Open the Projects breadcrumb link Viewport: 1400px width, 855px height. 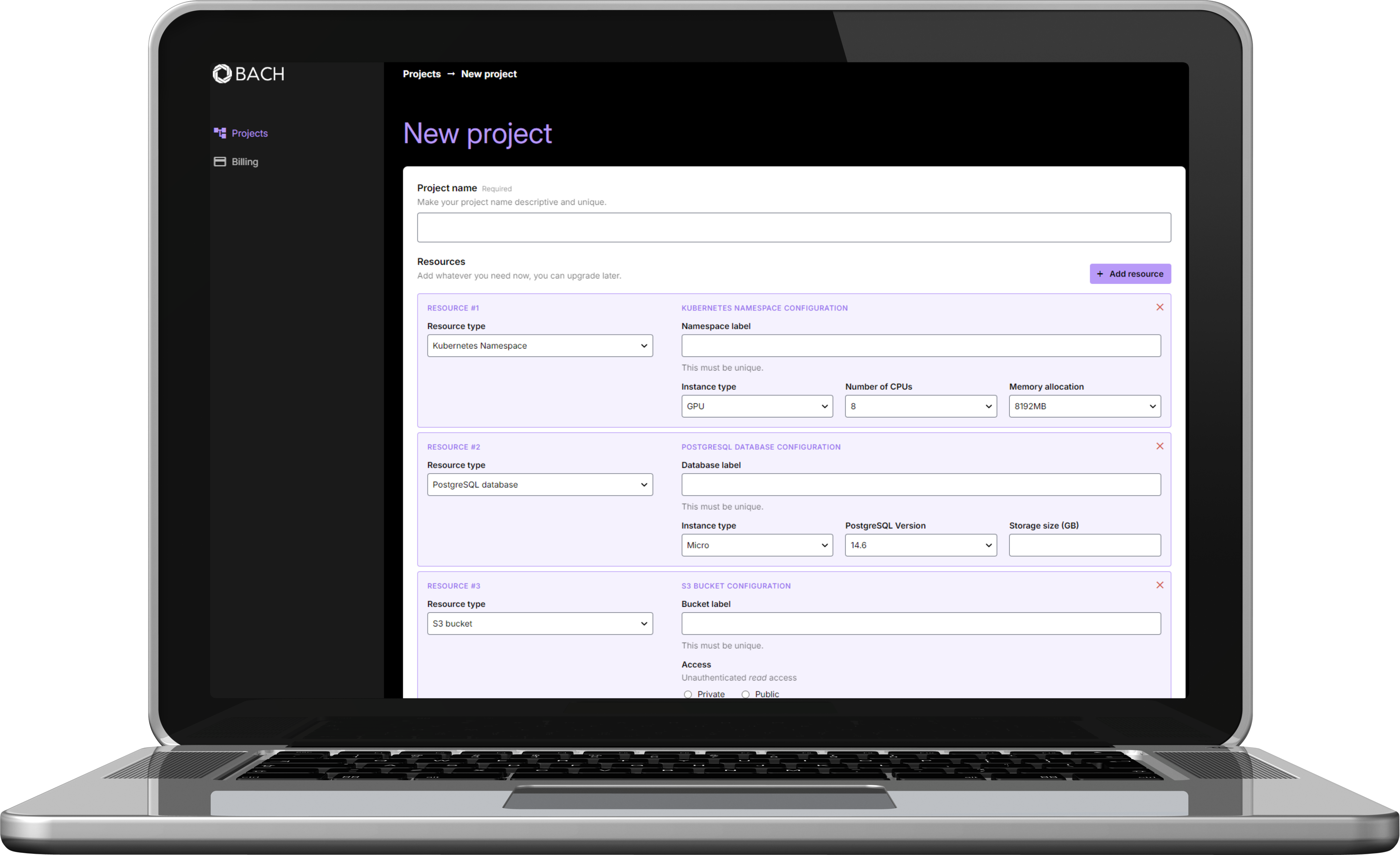(422, 74)
